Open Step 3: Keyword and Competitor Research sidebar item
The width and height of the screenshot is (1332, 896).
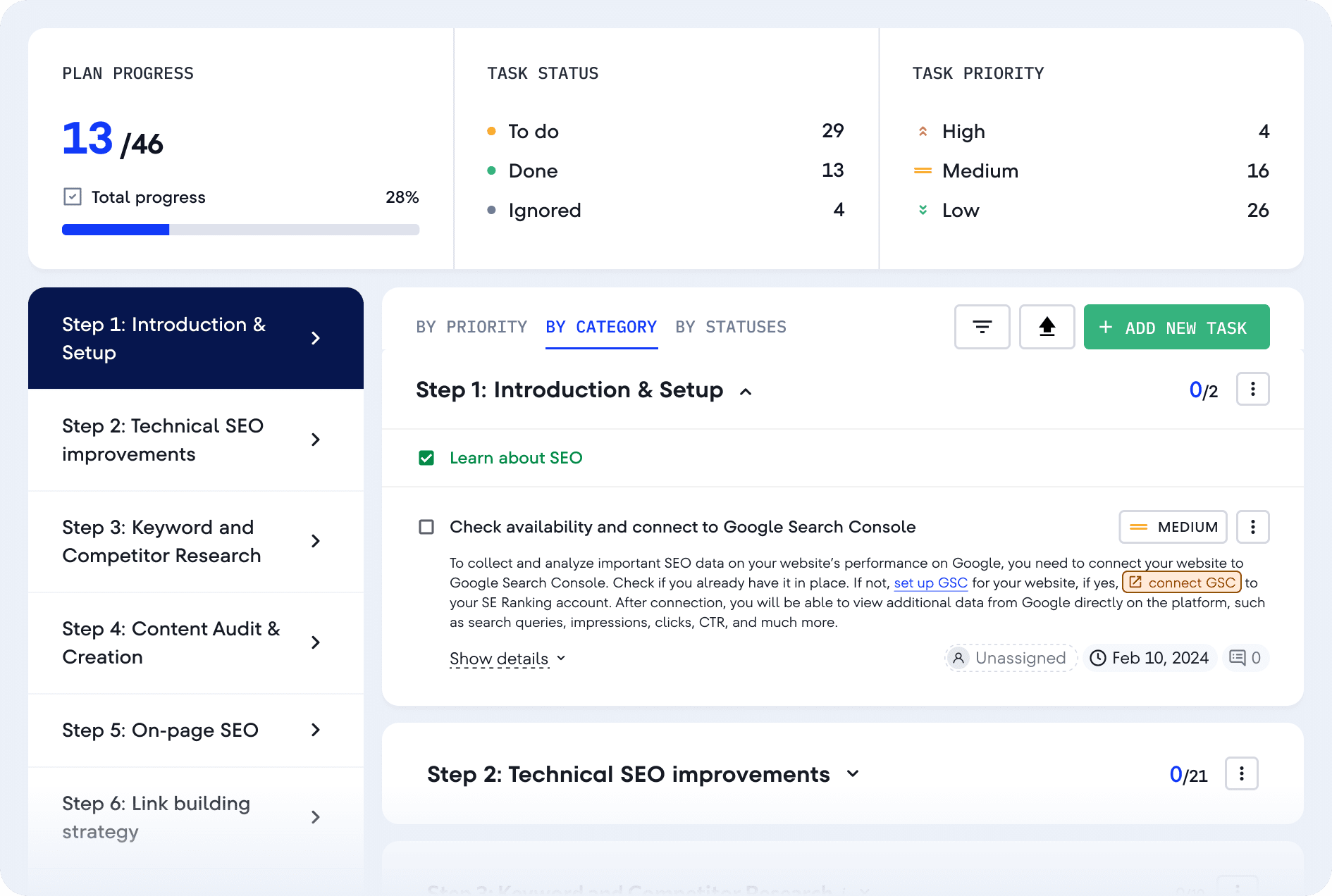coord(196,541)
